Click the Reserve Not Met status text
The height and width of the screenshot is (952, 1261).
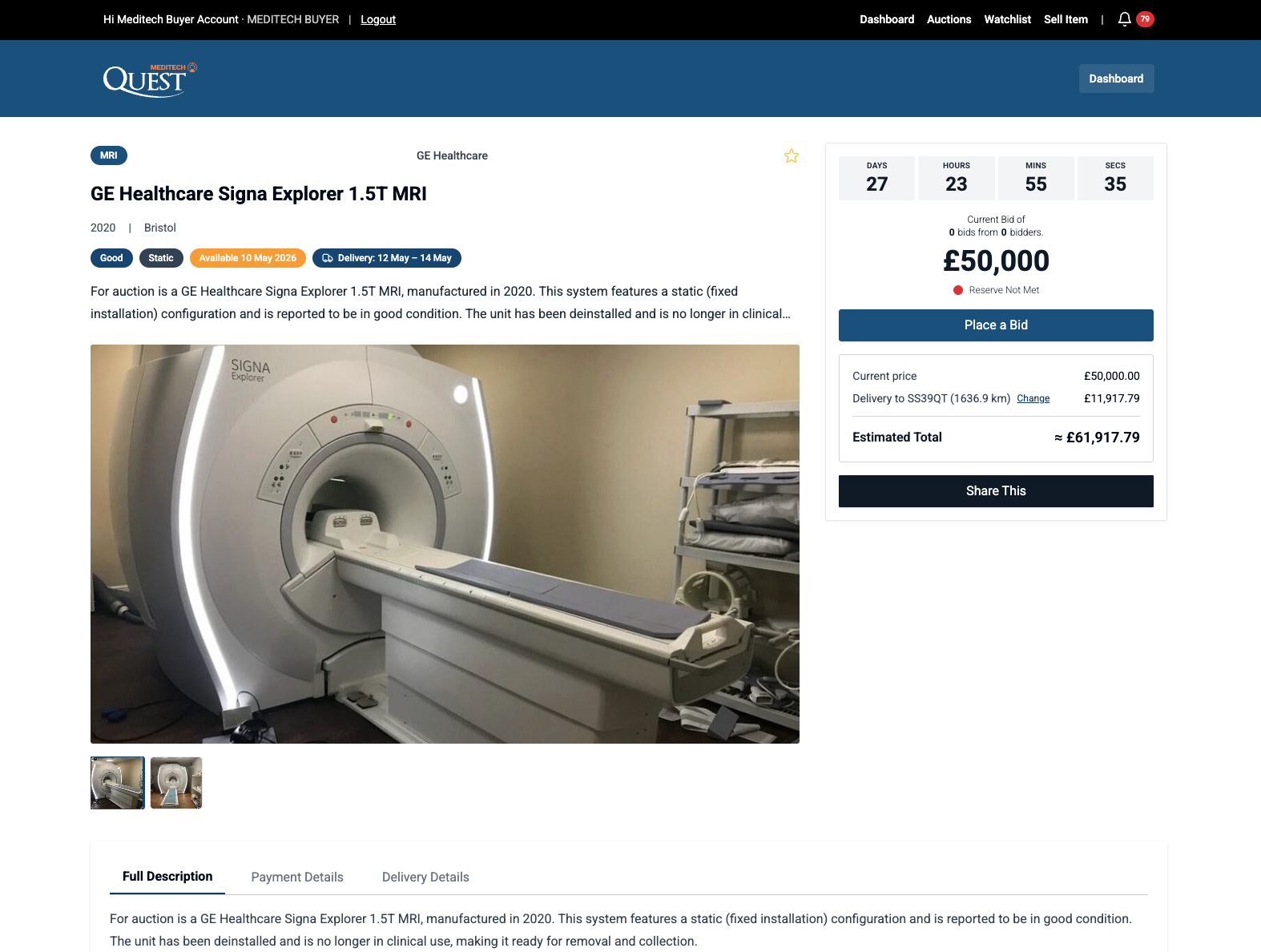coord(1004,290)
